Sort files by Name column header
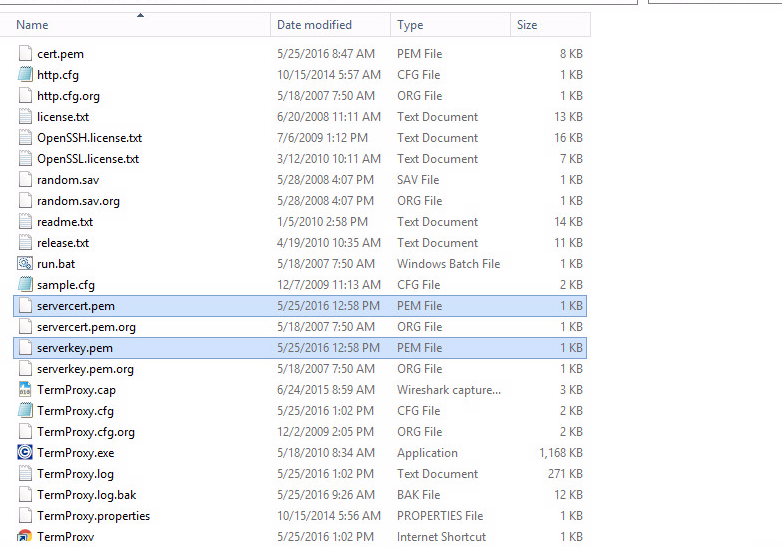The width and height of the screenshot is (782, 547). (x=32, y=25)
